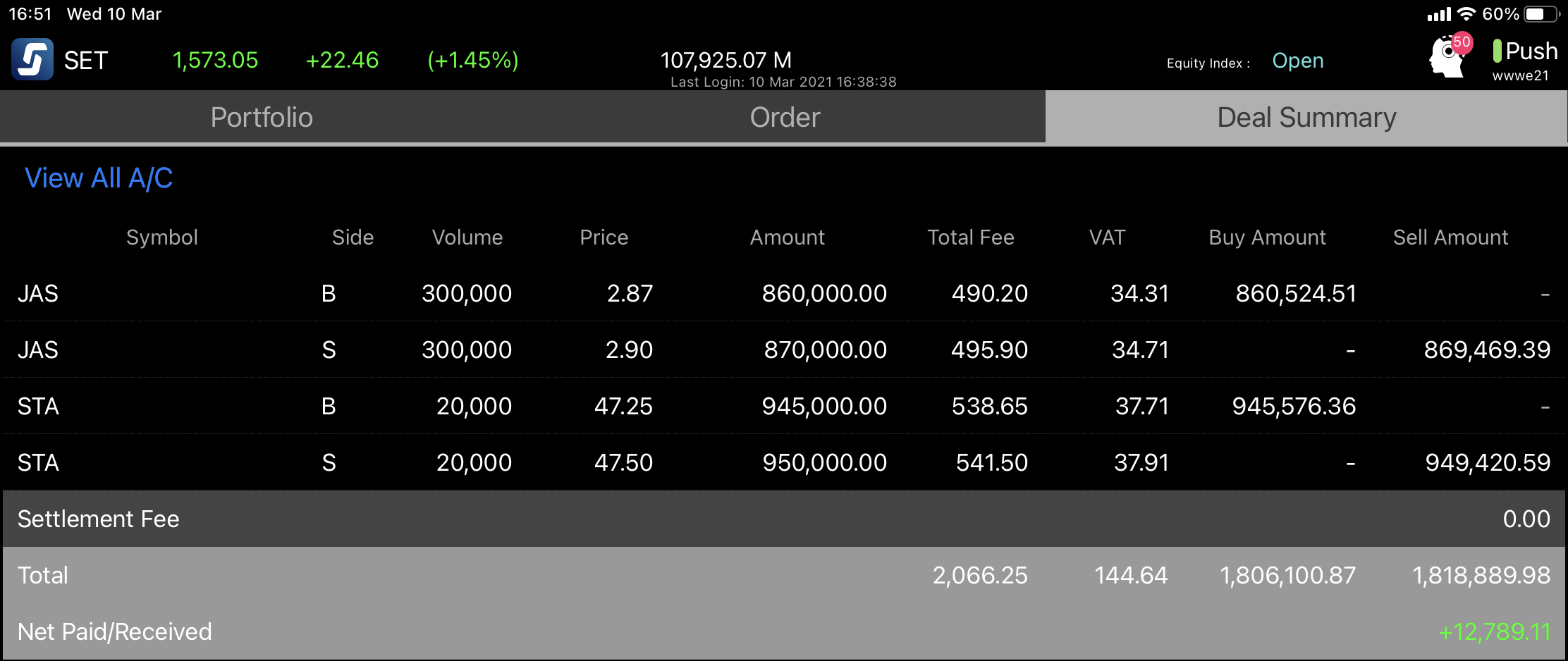
Task: Select the JAS buy deal row
Action: tap(784, 293)
